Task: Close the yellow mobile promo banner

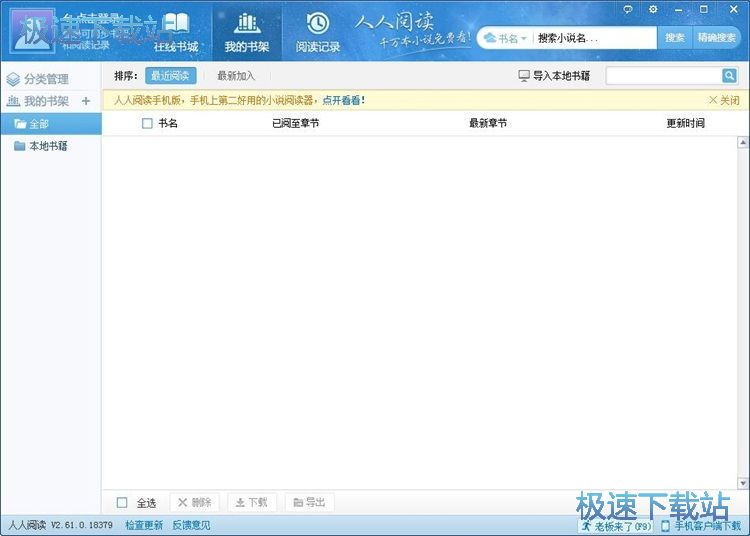Action: click(x=724, y=100)
